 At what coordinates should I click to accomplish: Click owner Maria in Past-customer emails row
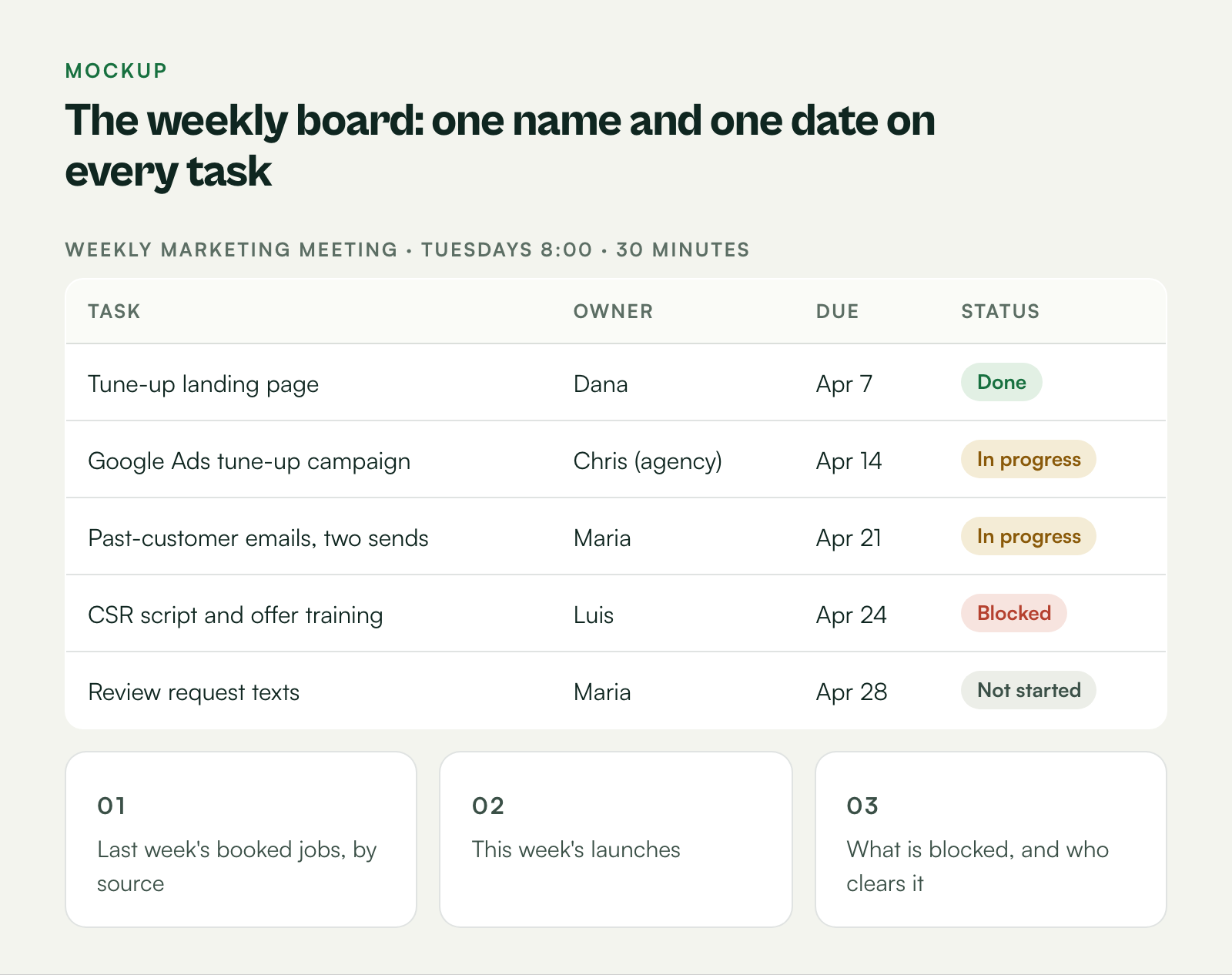[602, 538]
